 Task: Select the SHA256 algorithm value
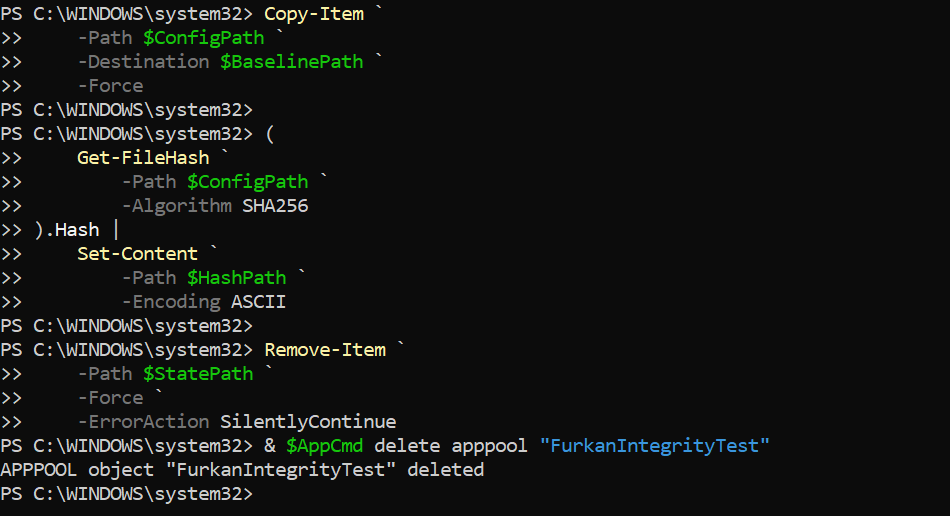275,206
